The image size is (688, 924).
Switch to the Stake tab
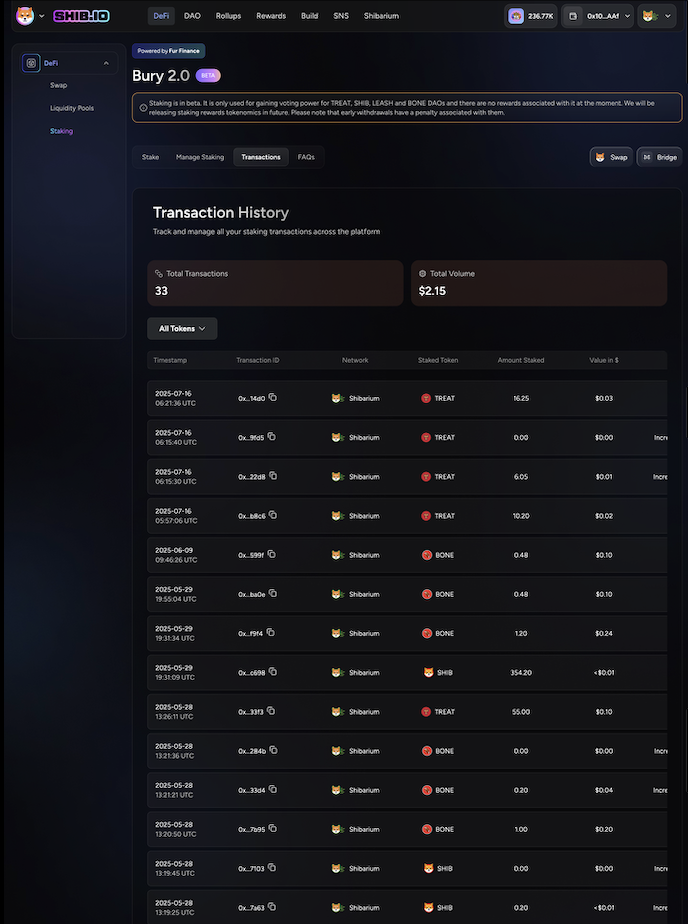click(150, 157)
